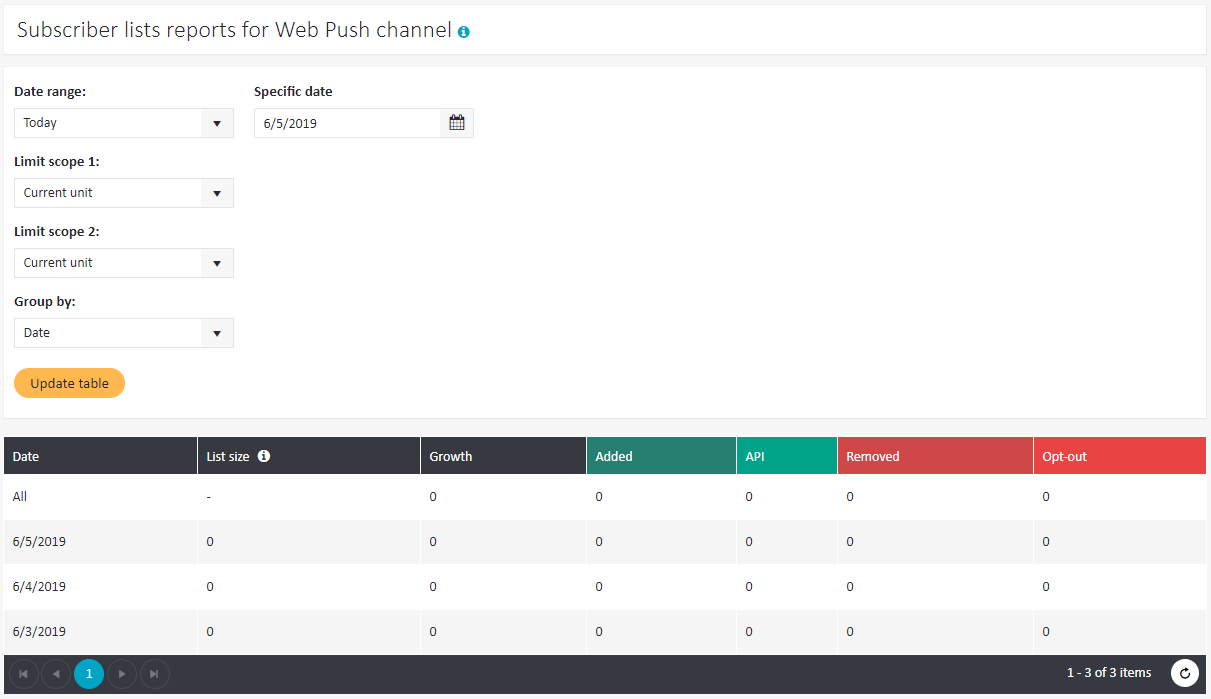The width and height of the screenshot is (1211, 699).
Task: Go to next page arrow
Action: [122, 674]
